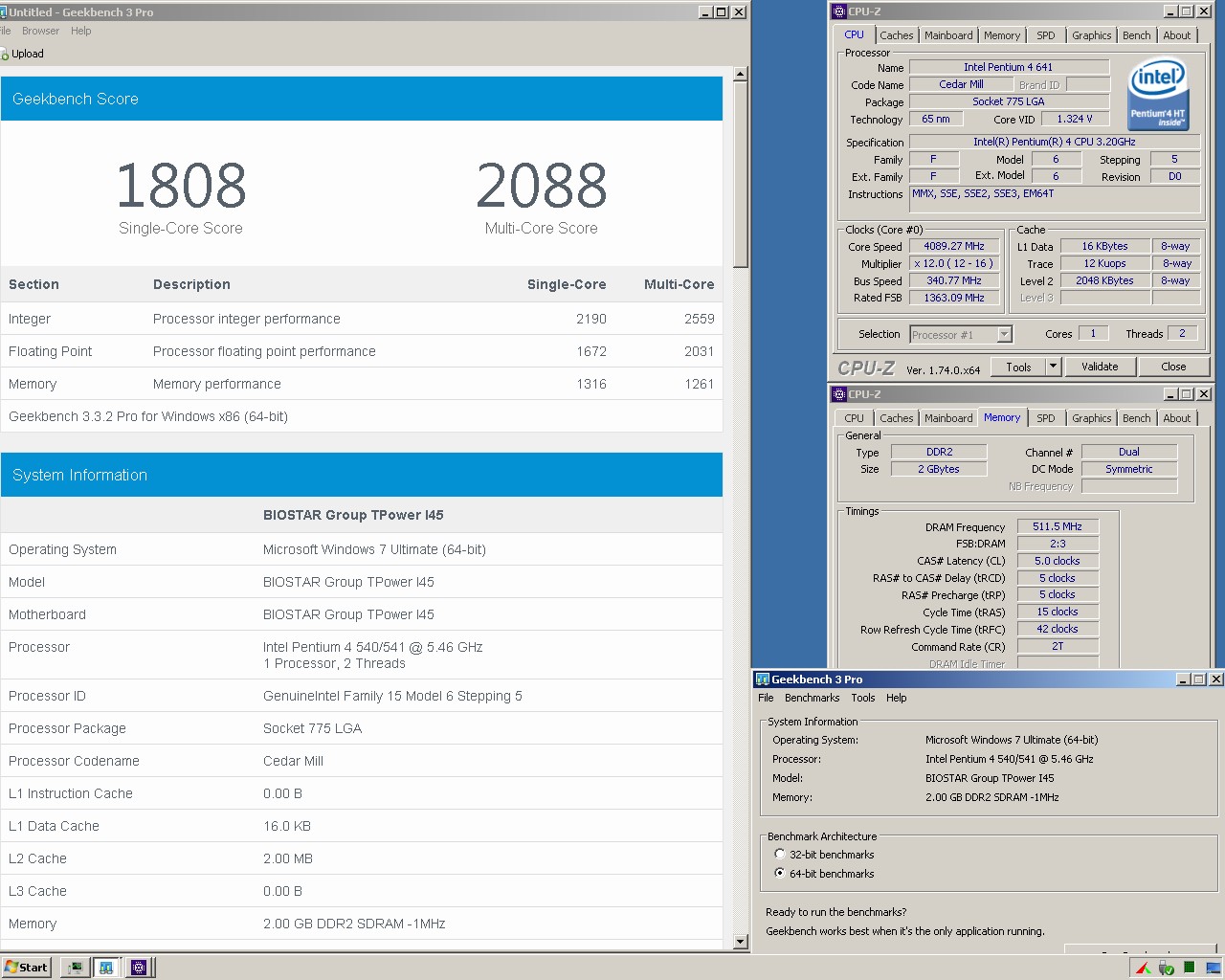The image size is (1225, 980).
Task: Click the Untitled Geekbench window title icon
Action: (3, 12)
